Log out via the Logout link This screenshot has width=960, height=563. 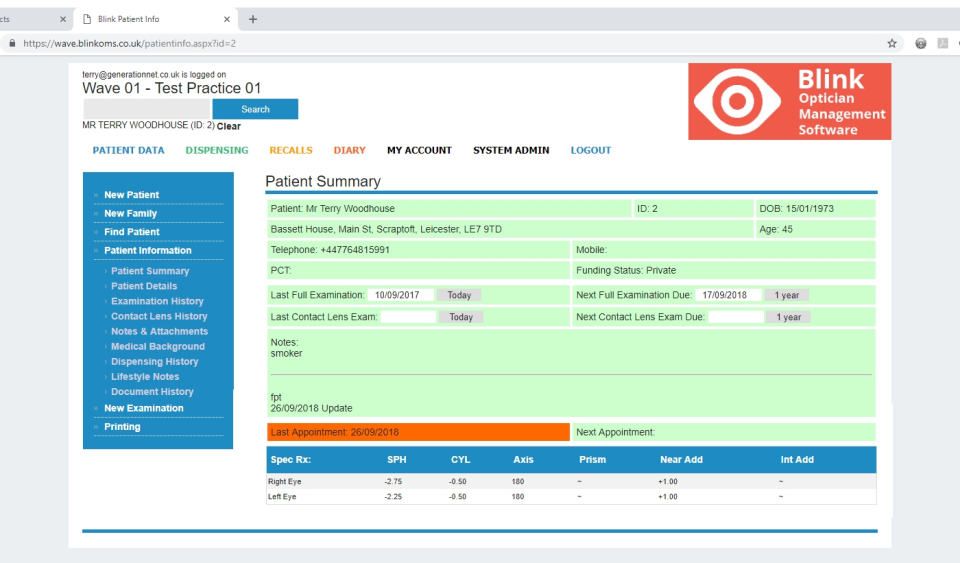pyautogui.click(x=590, y=150)
